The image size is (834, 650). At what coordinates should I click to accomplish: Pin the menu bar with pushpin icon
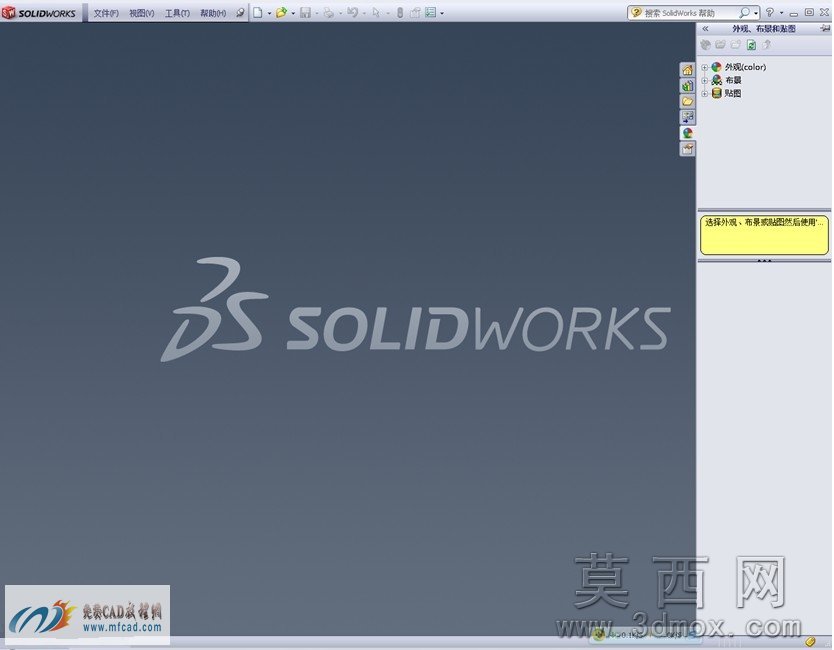click(240, 13)
